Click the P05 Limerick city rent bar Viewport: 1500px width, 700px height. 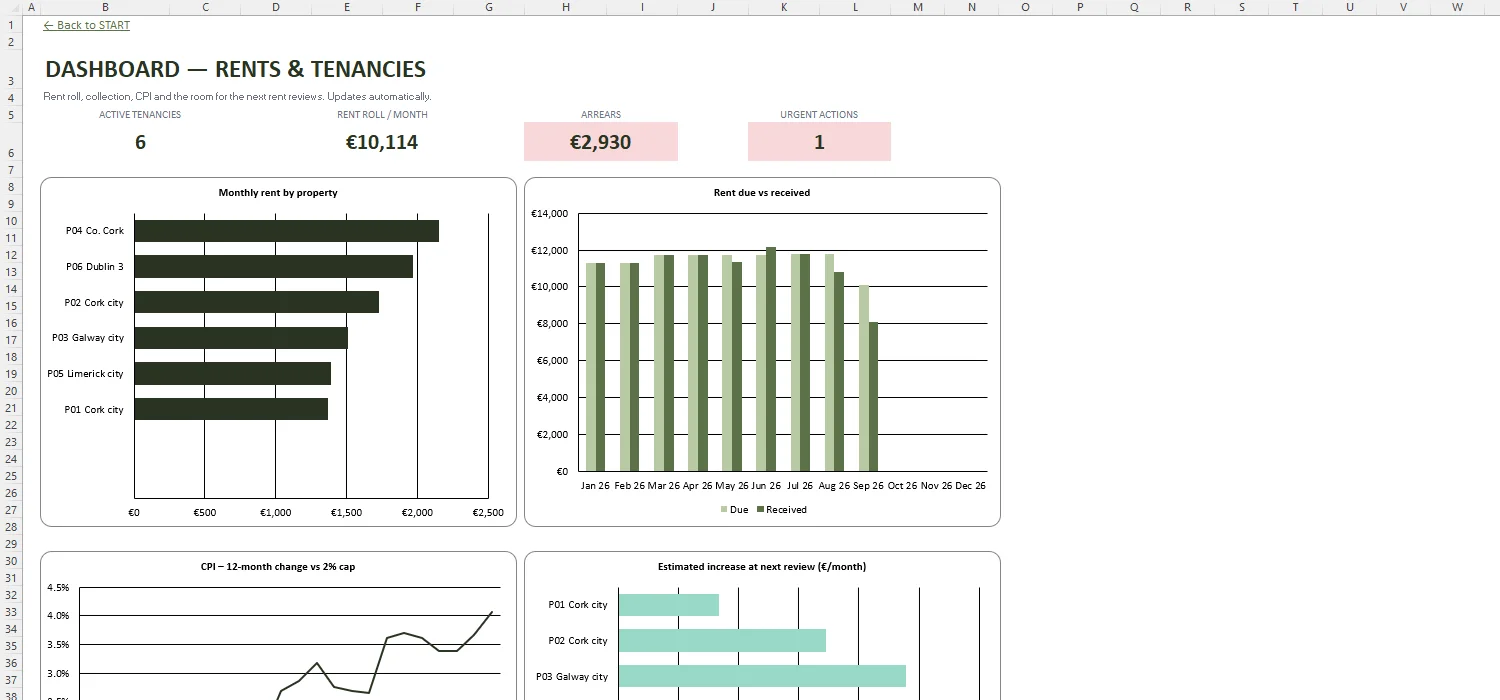point(232,373)
